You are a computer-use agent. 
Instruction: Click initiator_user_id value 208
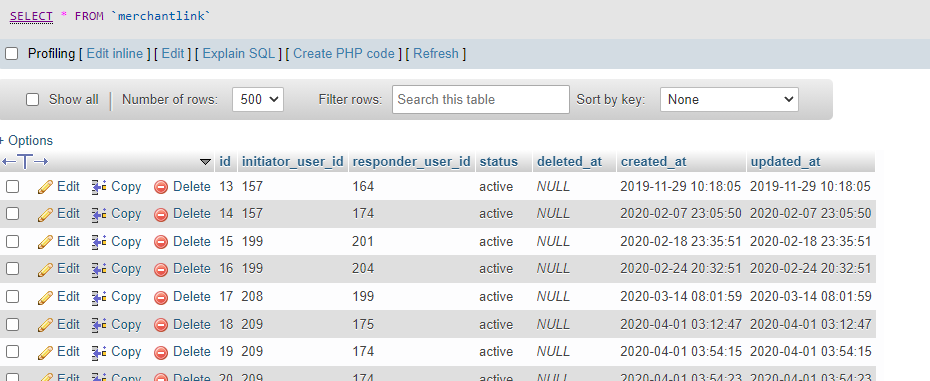tap(252, 297)
